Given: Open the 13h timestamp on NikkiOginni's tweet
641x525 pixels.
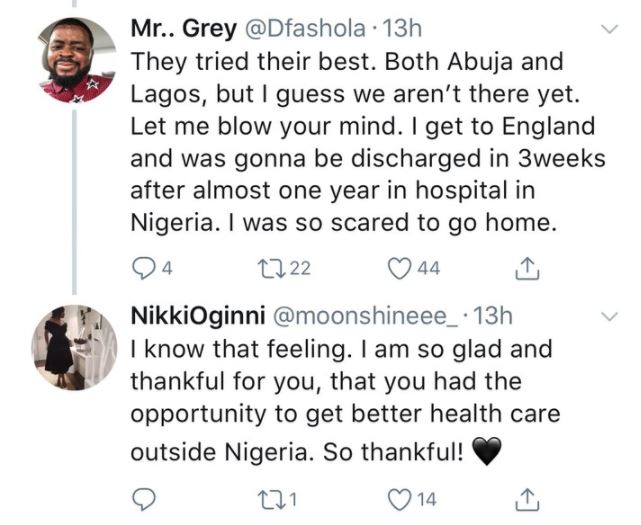Looking at the screenshot, I should (491, 316).
